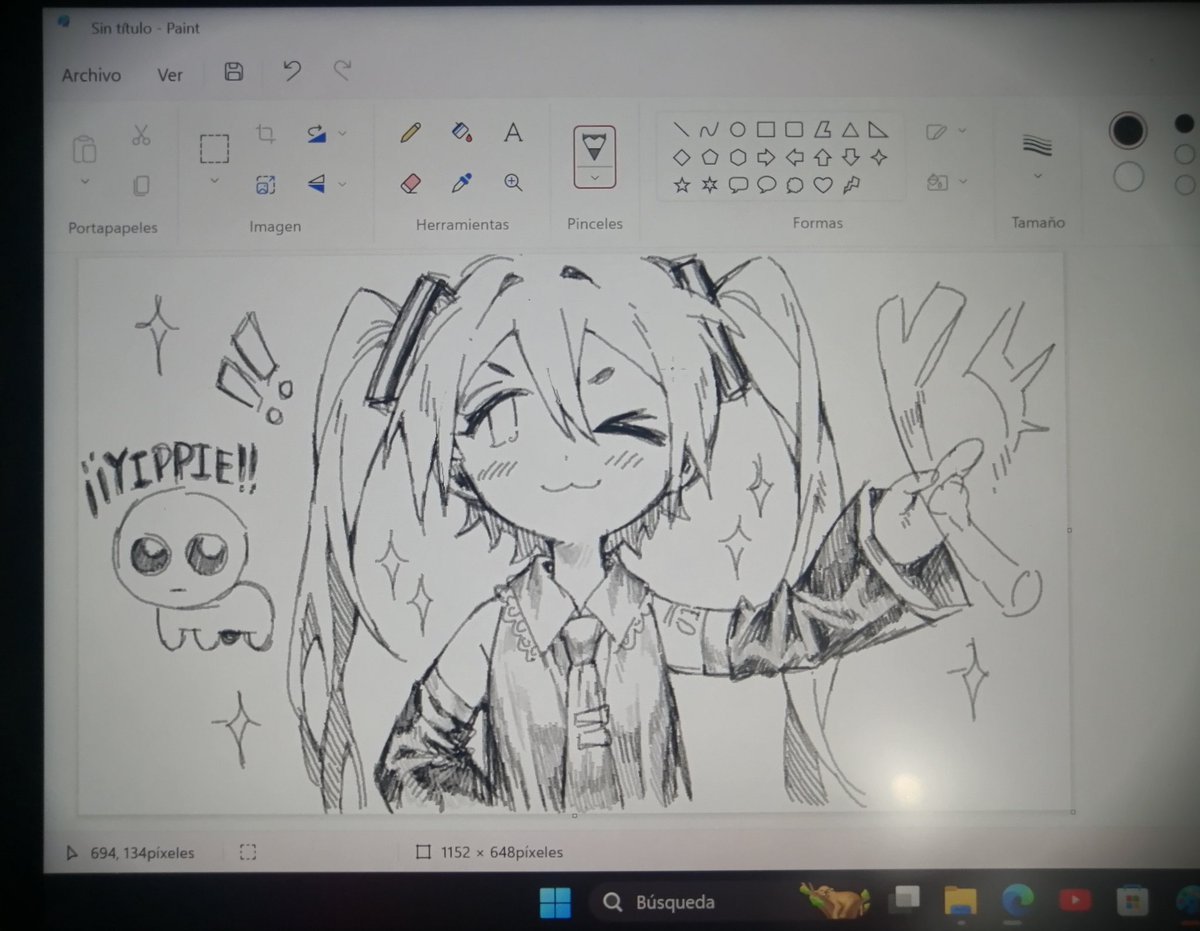Viewport: 1200px width, 931px height.
Task: Open Microsoft Edge from the taskbar
Action: coord(1018,901)
